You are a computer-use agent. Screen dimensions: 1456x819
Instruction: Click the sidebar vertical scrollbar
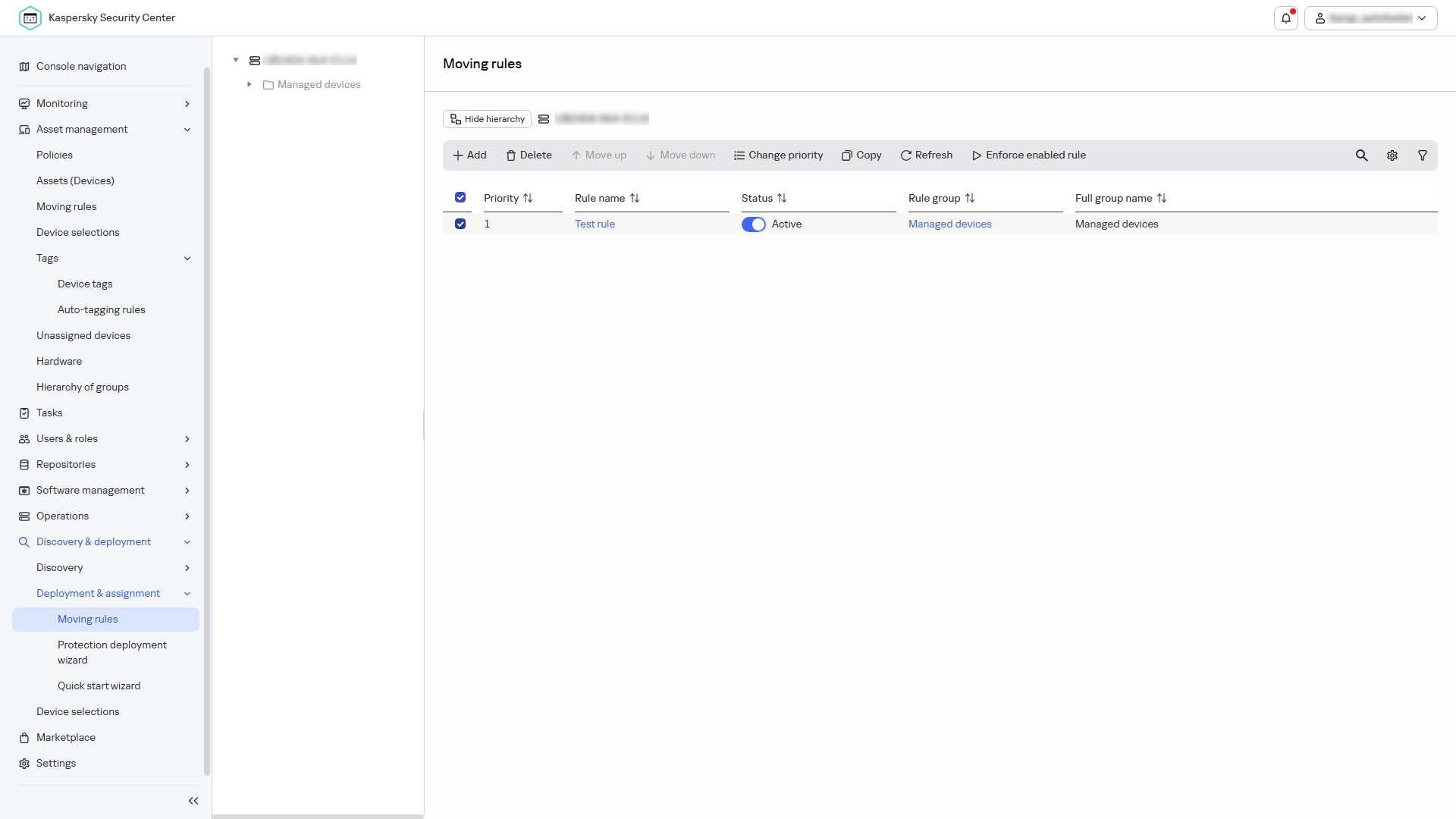(207, 421)
